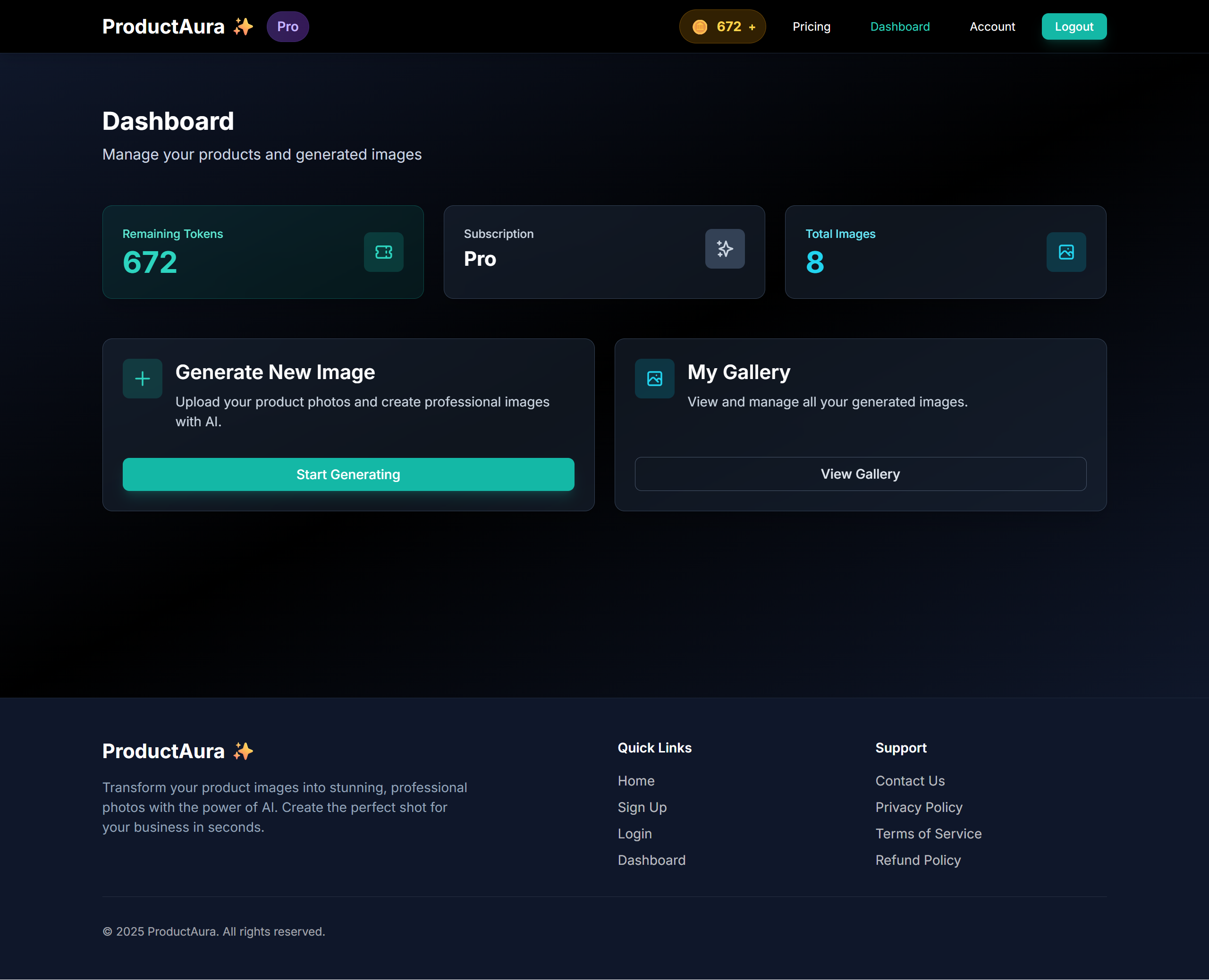The image size is (1209, 980).
Task: Click Contact Us under Support
Action: [x=909, y=781]
